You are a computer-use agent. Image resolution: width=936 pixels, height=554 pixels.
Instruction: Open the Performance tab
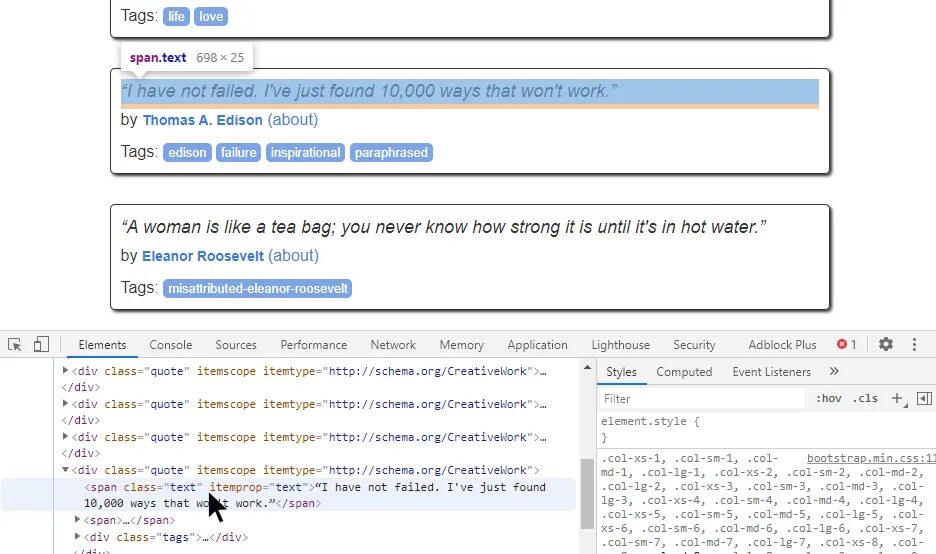coord(313,345)
